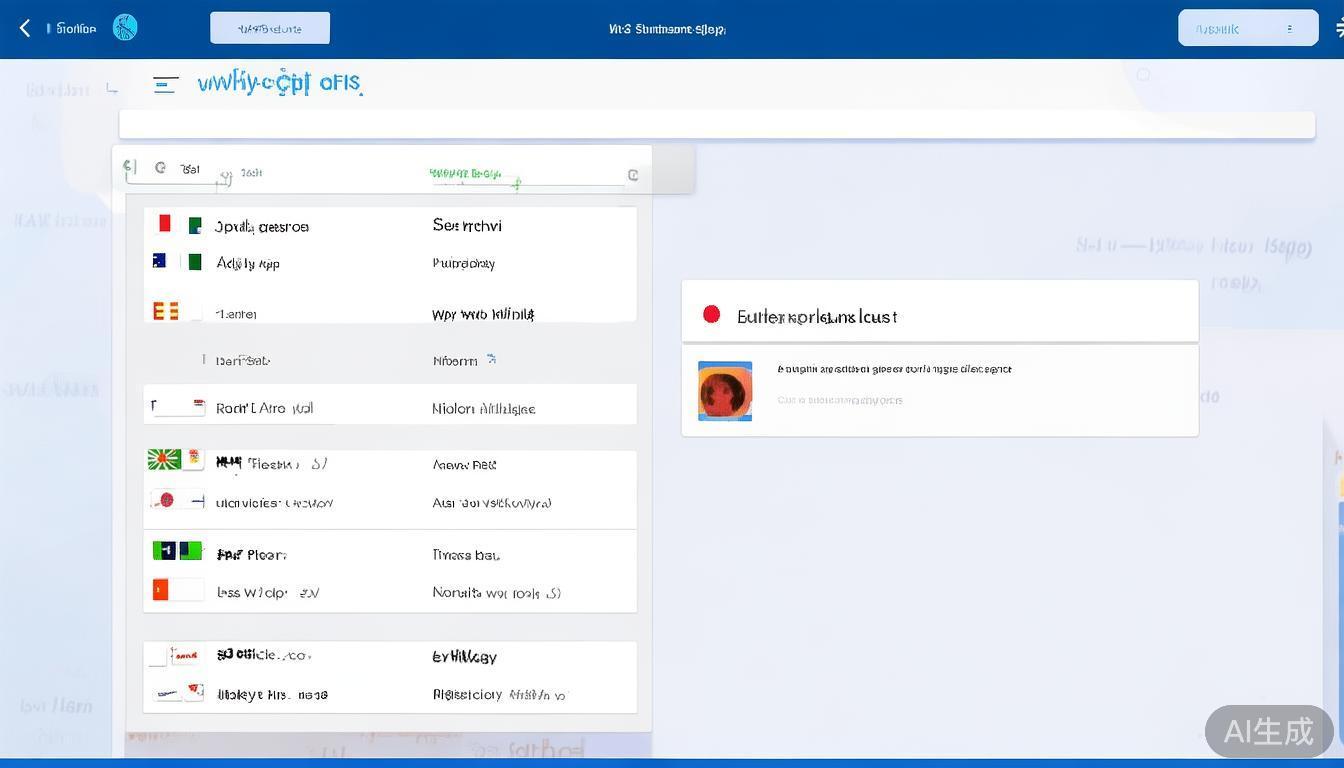Select the green text tab in list header
The height and width of the screenshot is (768, 1344).
click(465, 173)
